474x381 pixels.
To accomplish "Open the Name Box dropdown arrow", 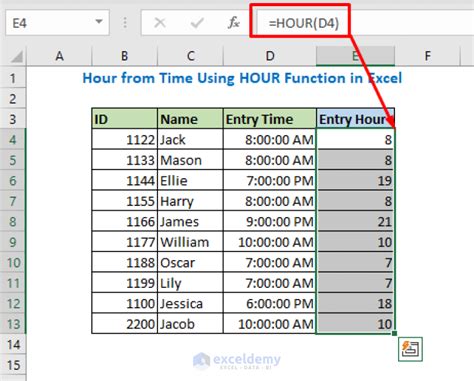I will point(99,22).
